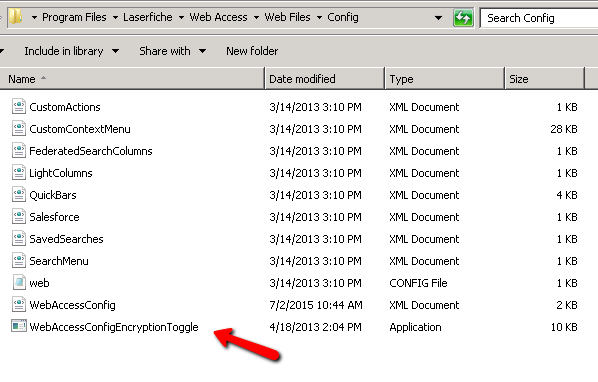Click the Search Config input field
The image size is (598, 382).
(539, 18)
